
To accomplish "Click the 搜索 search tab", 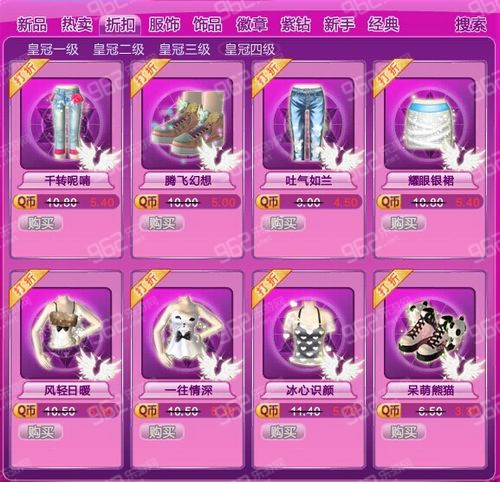I will point(471,25).
